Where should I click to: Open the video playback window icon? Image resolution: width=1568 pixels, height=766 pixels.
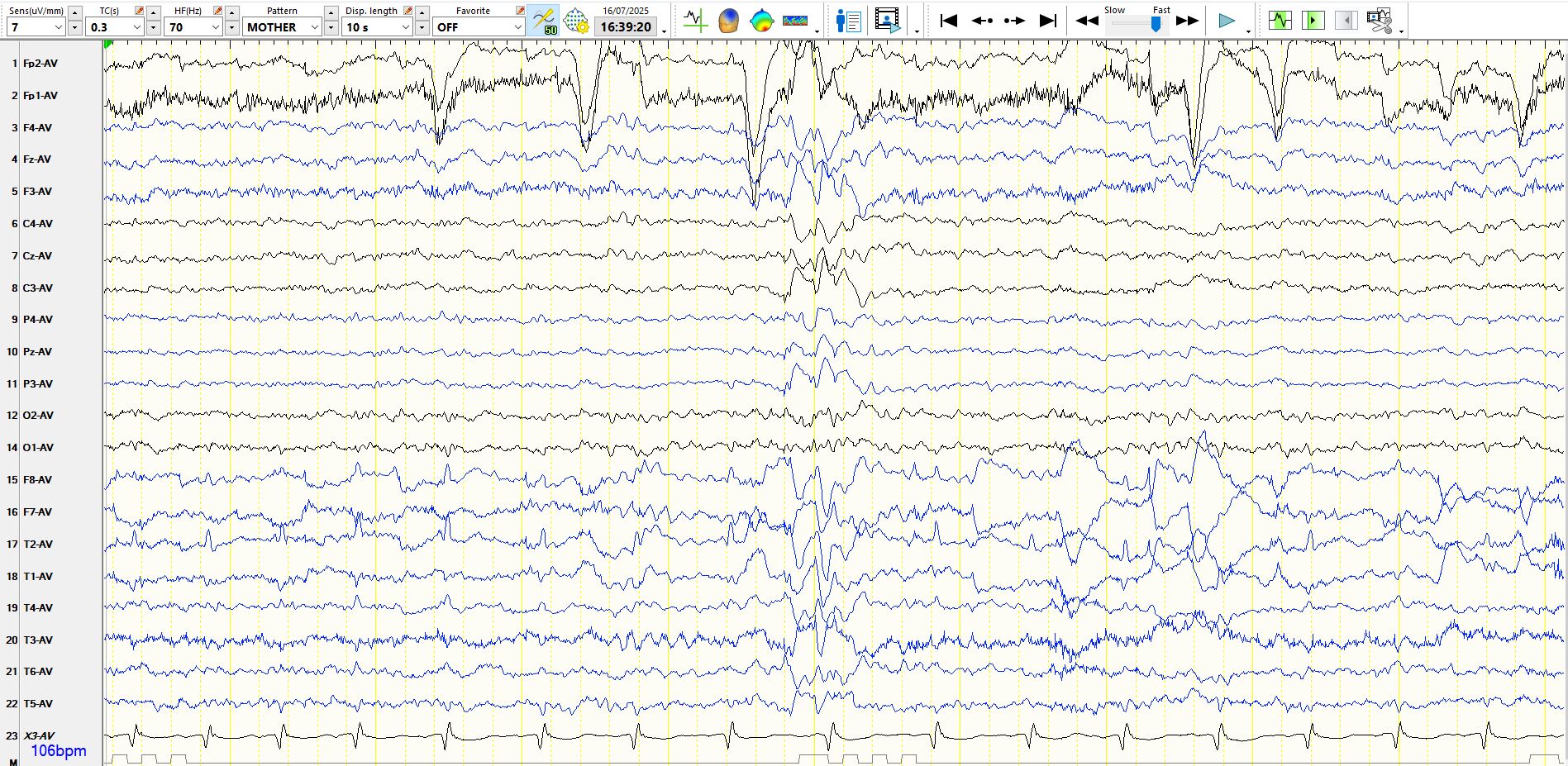click(887, 20)
